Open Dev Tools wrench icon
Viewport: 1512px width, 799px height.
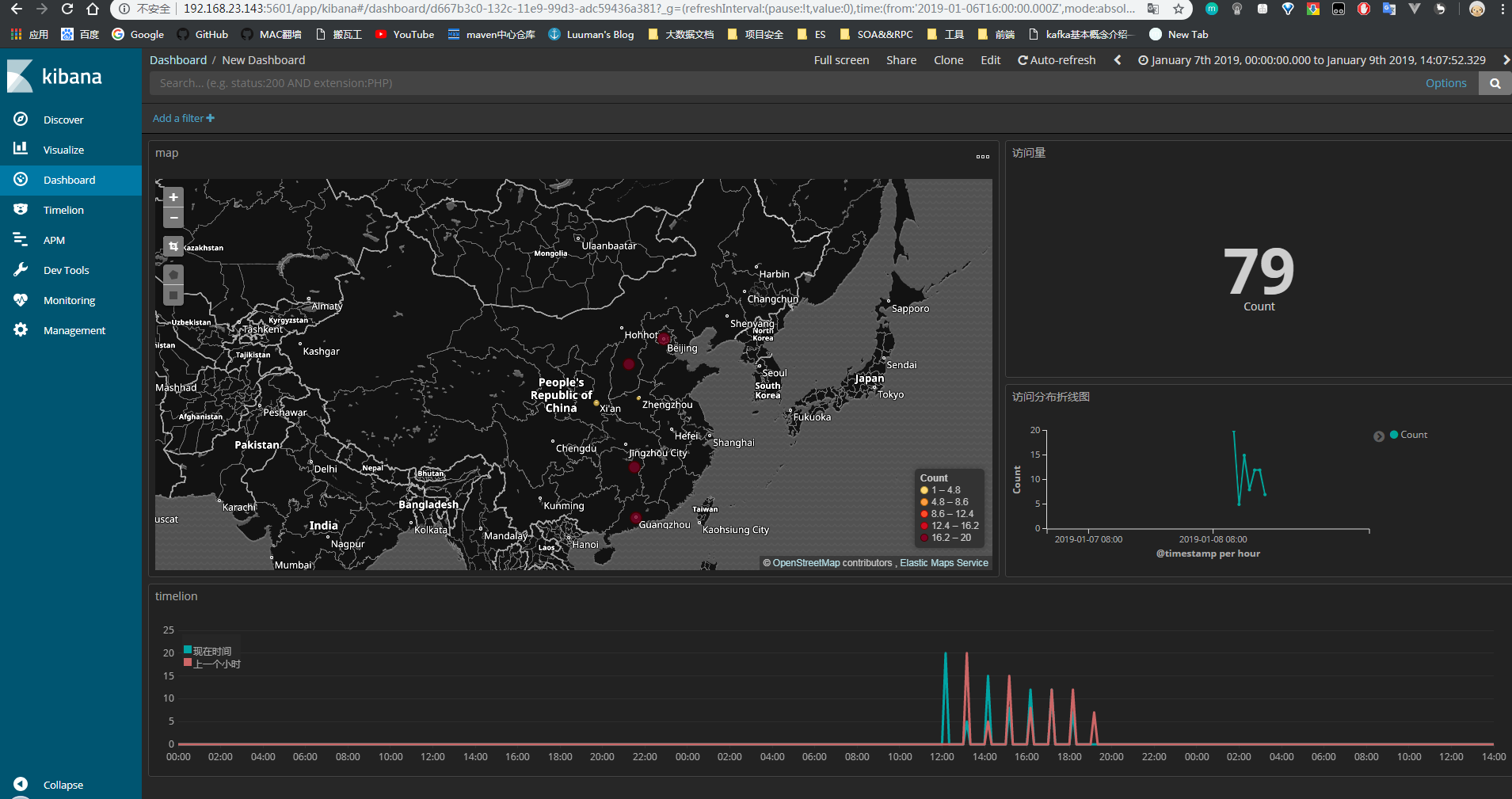(x=21, y=270)
